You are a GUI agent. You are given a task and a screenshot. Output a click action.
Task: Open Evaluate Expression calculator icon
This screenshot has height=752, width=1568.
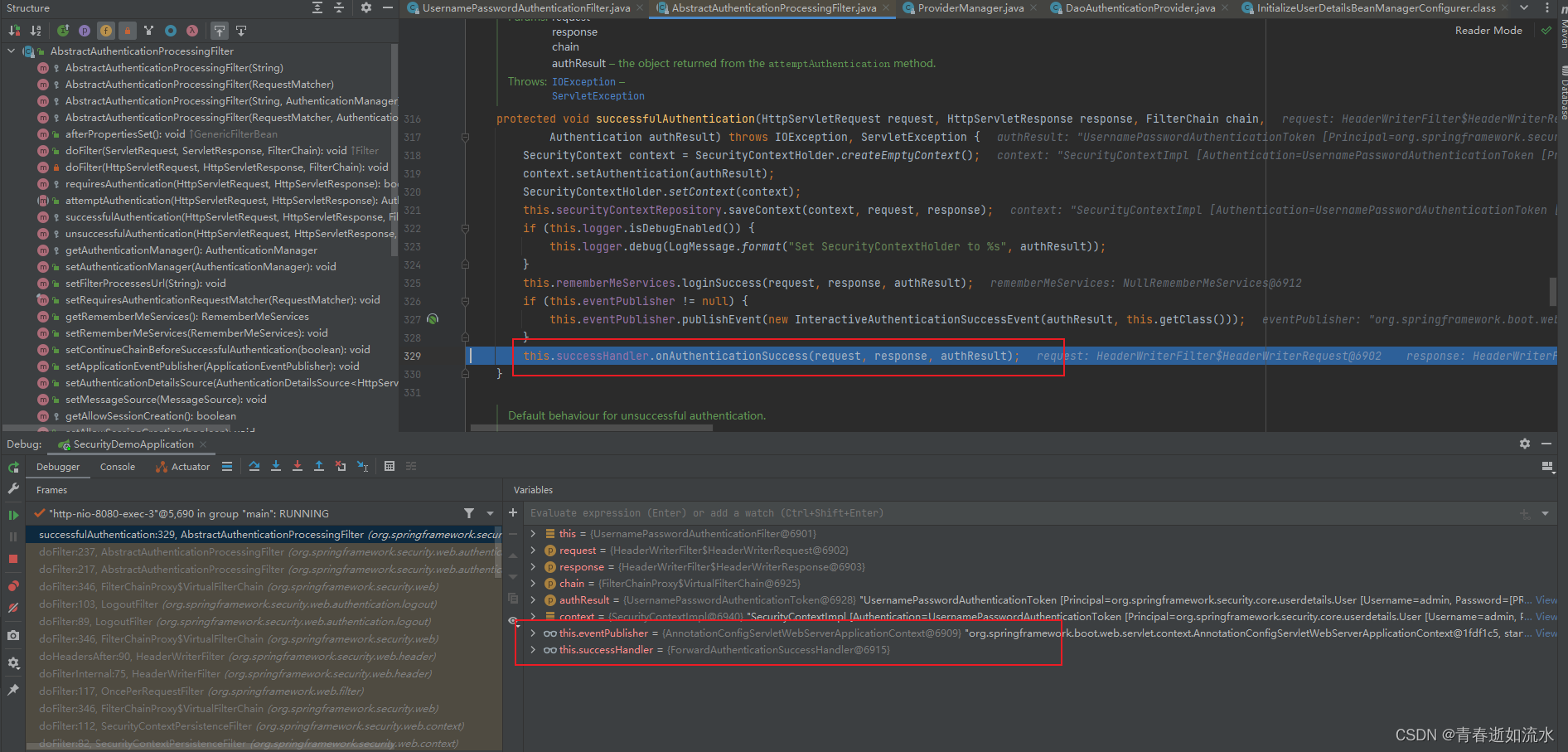click(x=390, y=467)
